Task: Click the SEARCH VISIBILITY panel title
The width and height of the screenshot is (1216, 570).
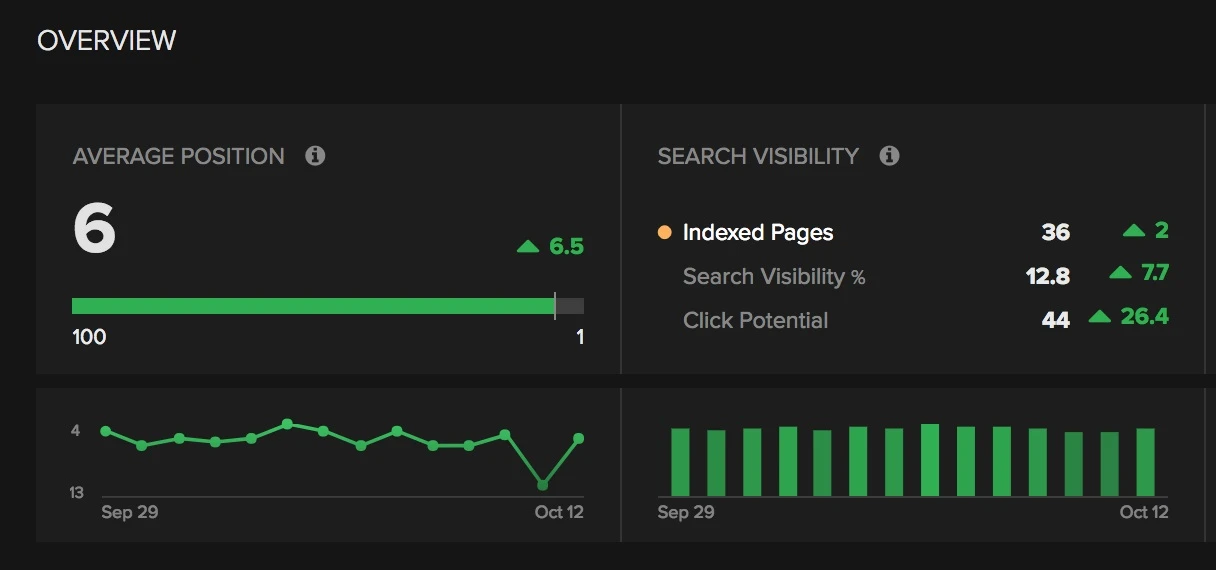Action: (x=758, y=156)
